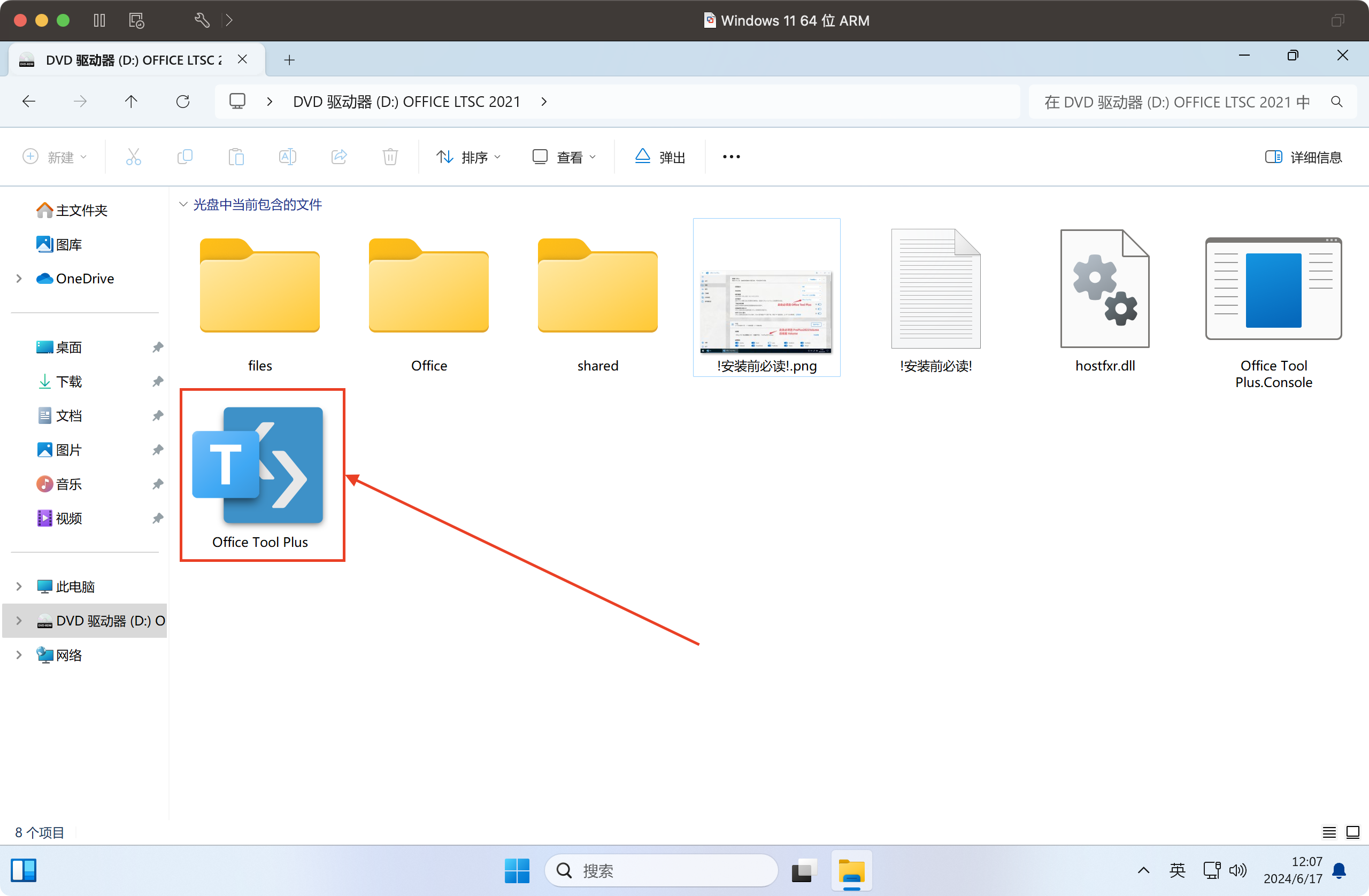
Task: Go back with the back arrow
Action: pyautogui.click(x=29, y=102)
